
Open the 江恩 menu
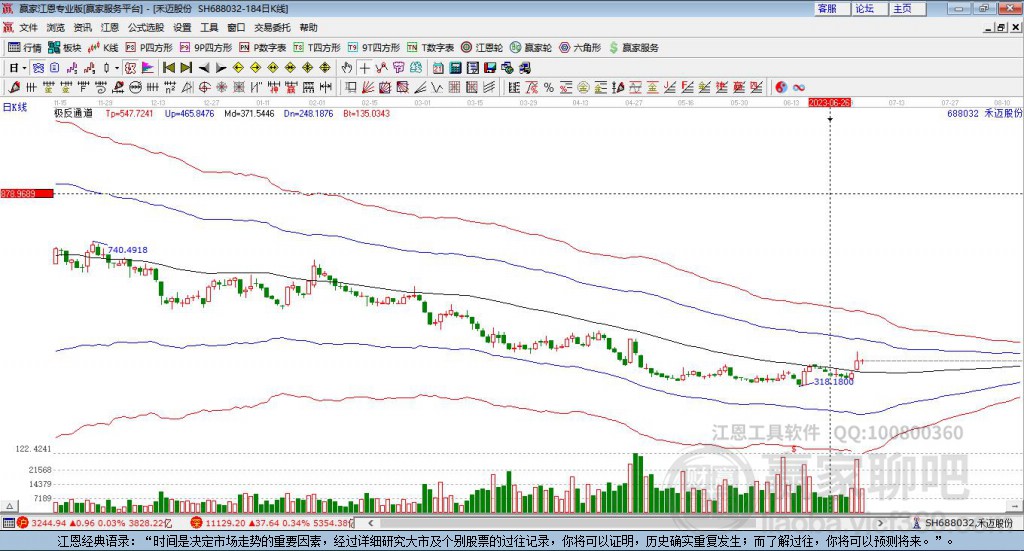click(110, 27)
